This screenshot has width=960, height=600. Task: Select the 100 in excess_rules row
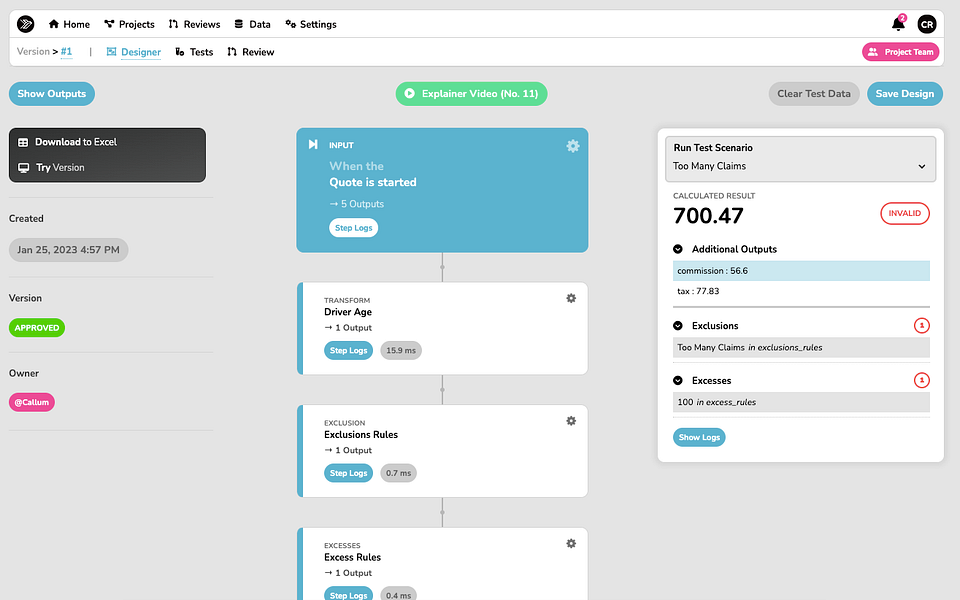coord(801,402)
